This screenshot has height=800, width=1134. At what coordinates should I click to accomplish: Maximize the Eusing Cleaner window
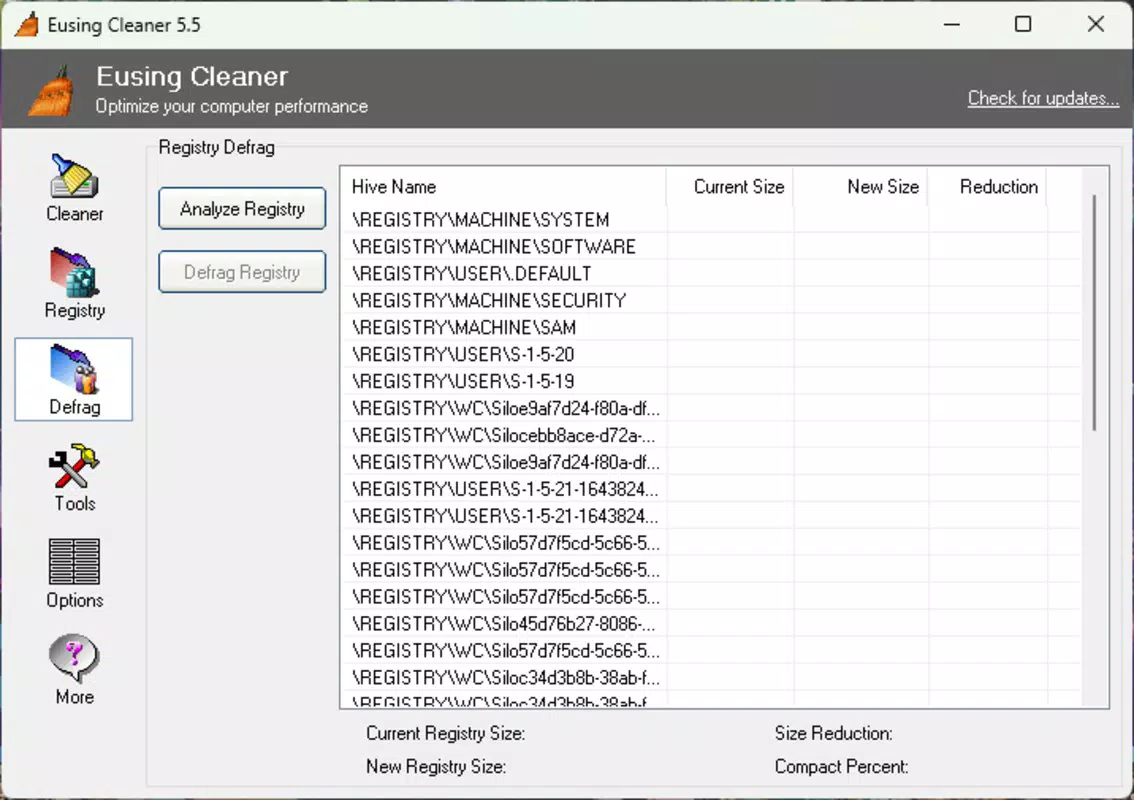[x=1023, y=25]
